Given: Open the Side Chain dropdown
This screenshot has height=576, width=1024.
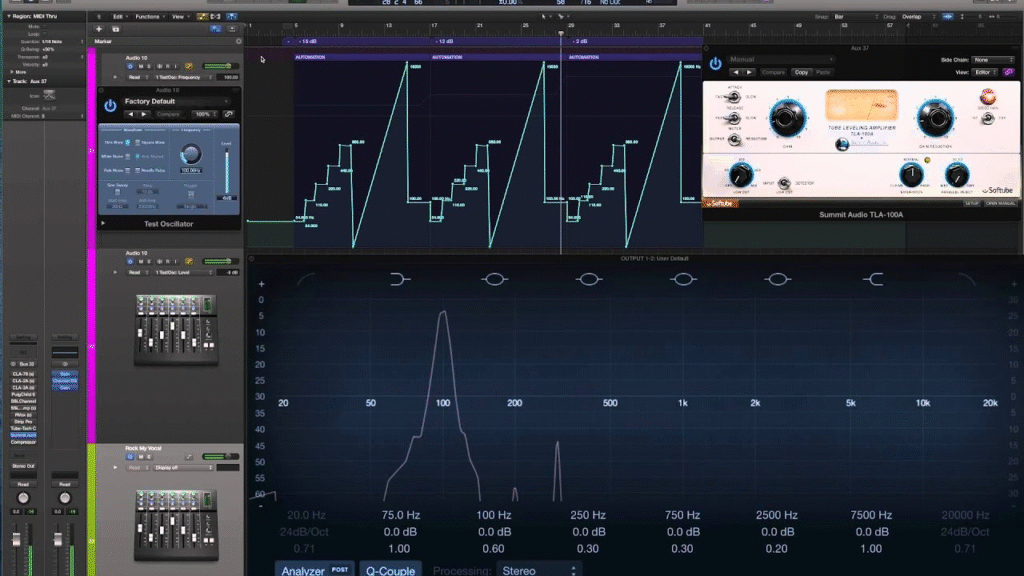Looking at the screenshot, I should 992,60.
